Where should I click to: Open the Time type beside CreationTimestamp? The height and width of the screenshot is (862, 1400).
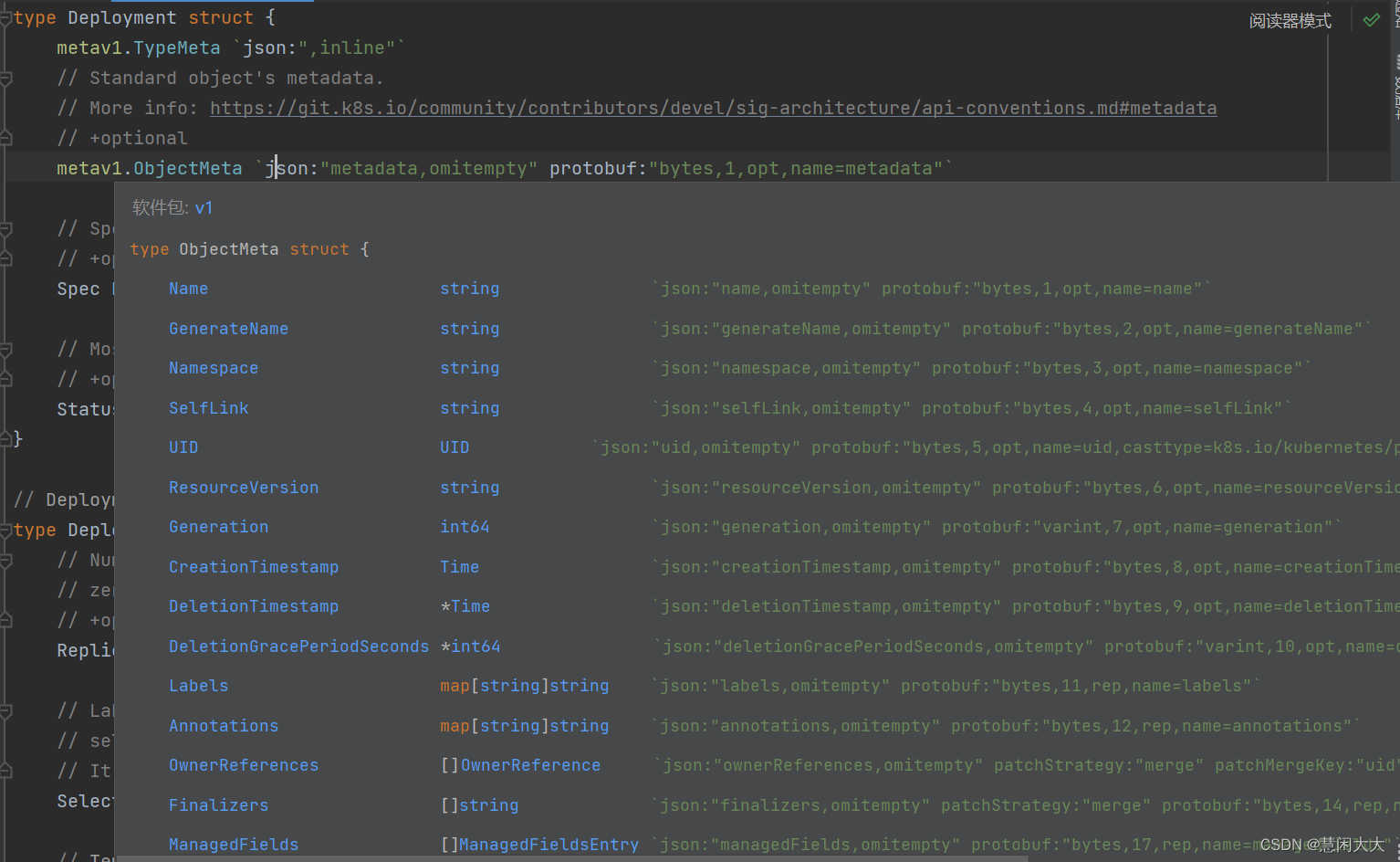459,567
